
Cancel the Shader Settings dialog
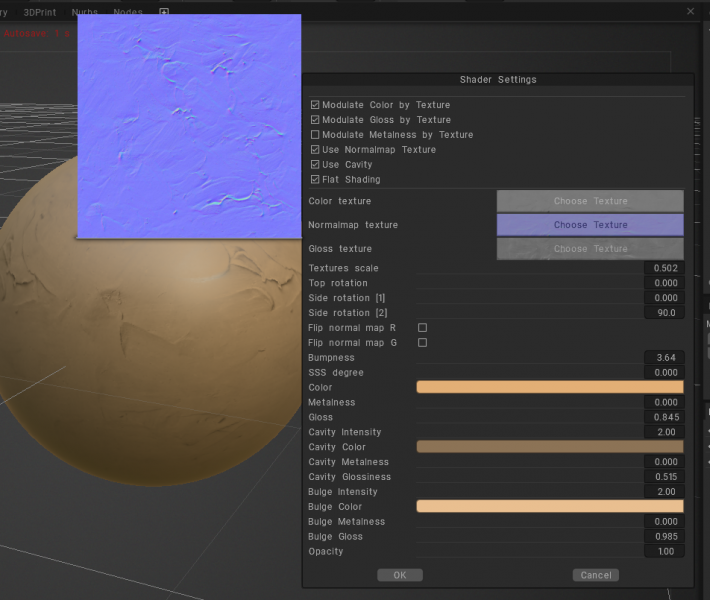(x=595, y=575)
